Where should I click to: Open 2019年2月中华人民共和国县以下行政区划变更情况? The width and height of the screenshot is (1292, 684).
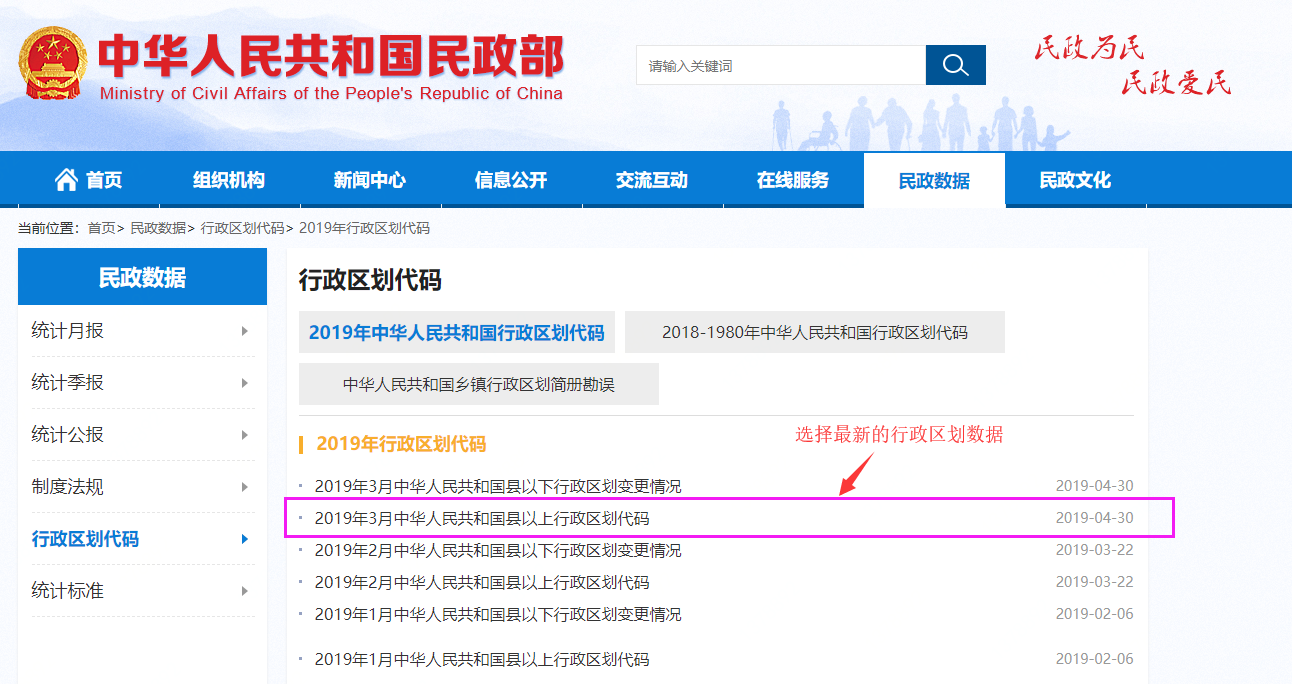(498, 551)
